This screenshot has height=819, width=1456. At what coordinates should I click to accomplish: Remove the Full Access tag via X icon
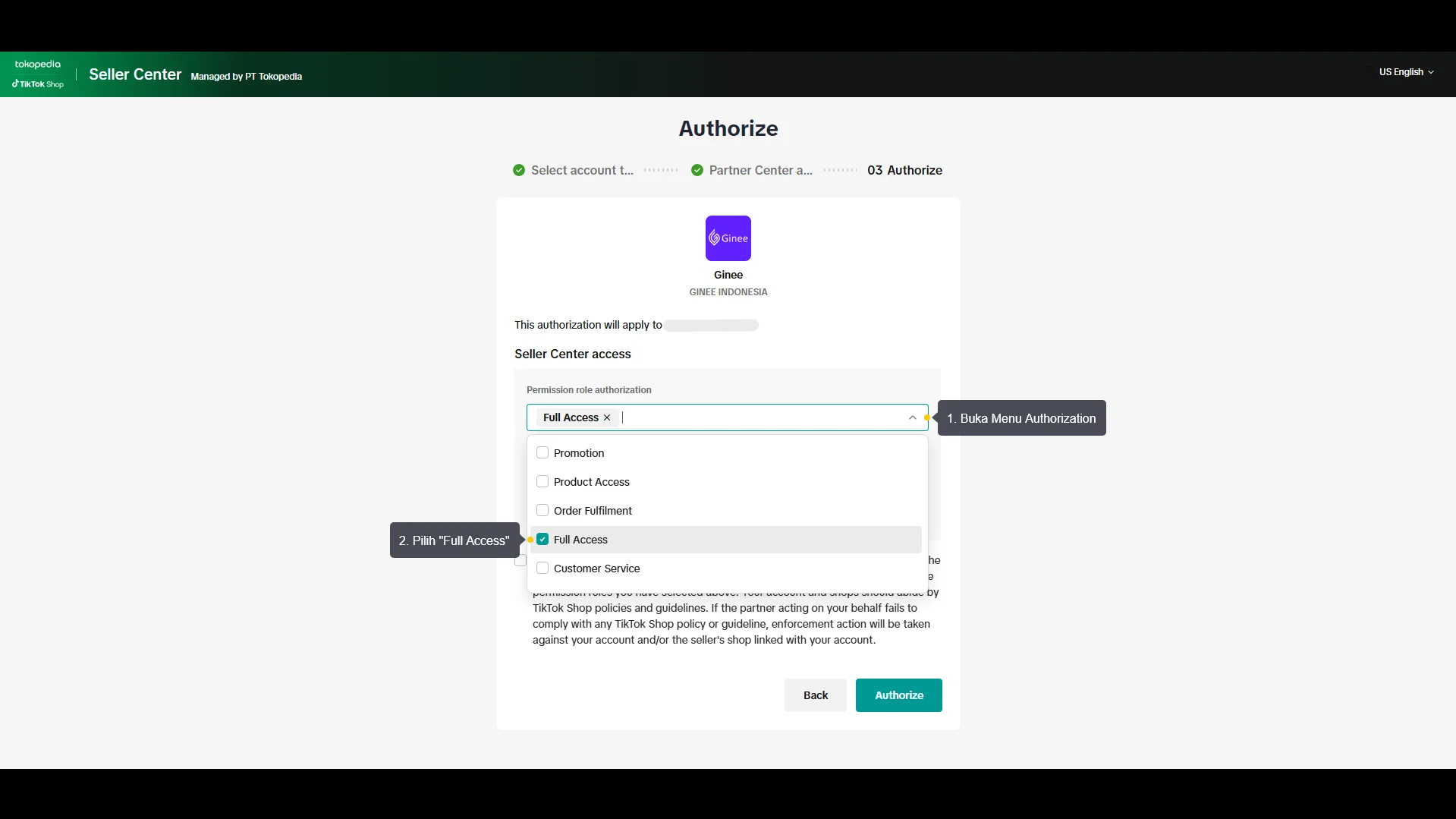607,417
